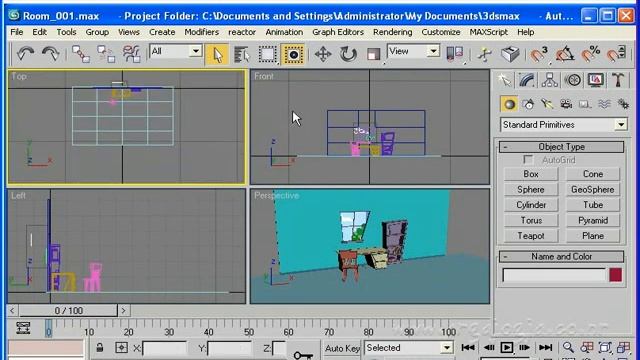This screenshot has height=360, width=640.
Task: Activate the Select and Move tool
Action: click(322, 54)
